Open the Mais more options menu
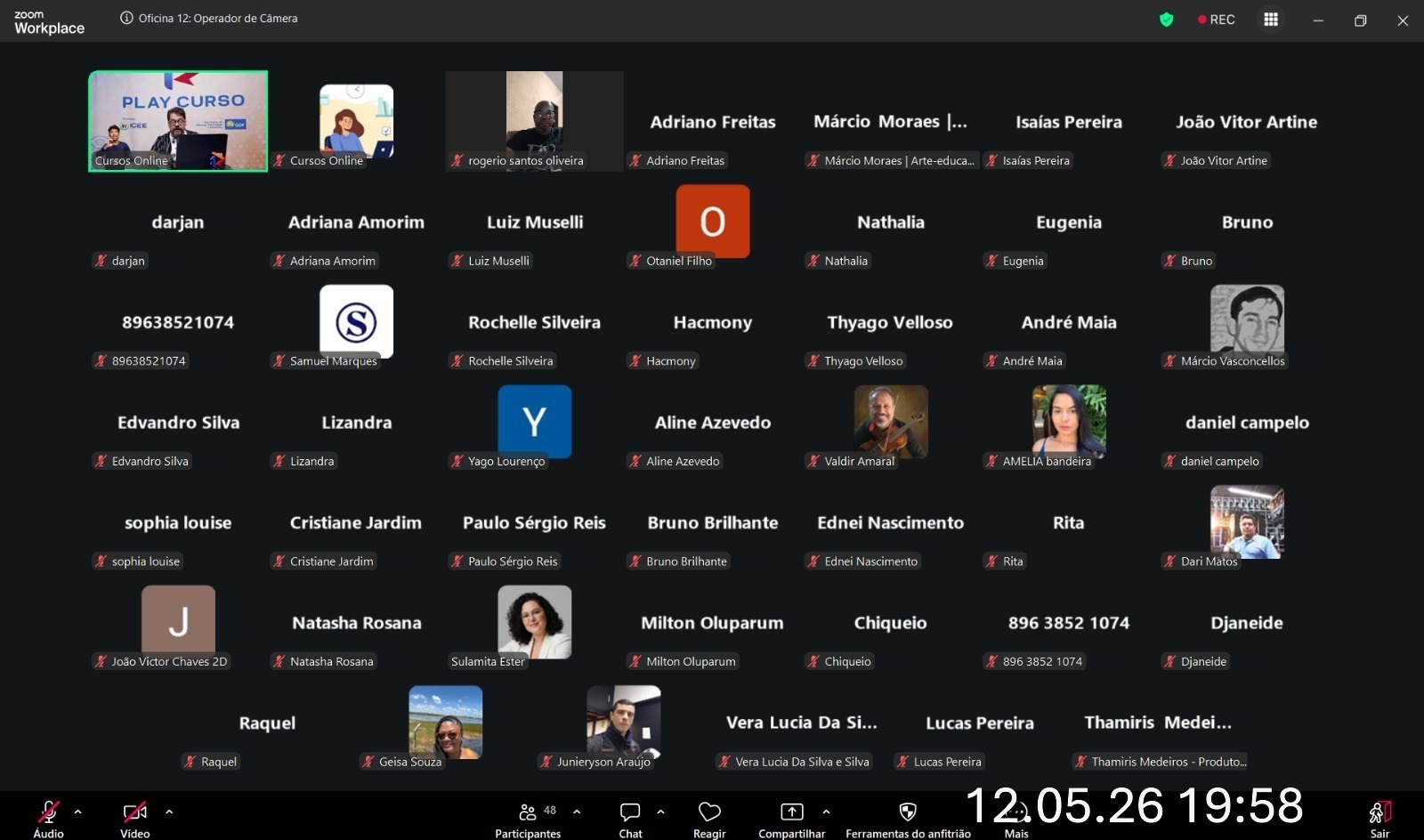 [1016, 818]
